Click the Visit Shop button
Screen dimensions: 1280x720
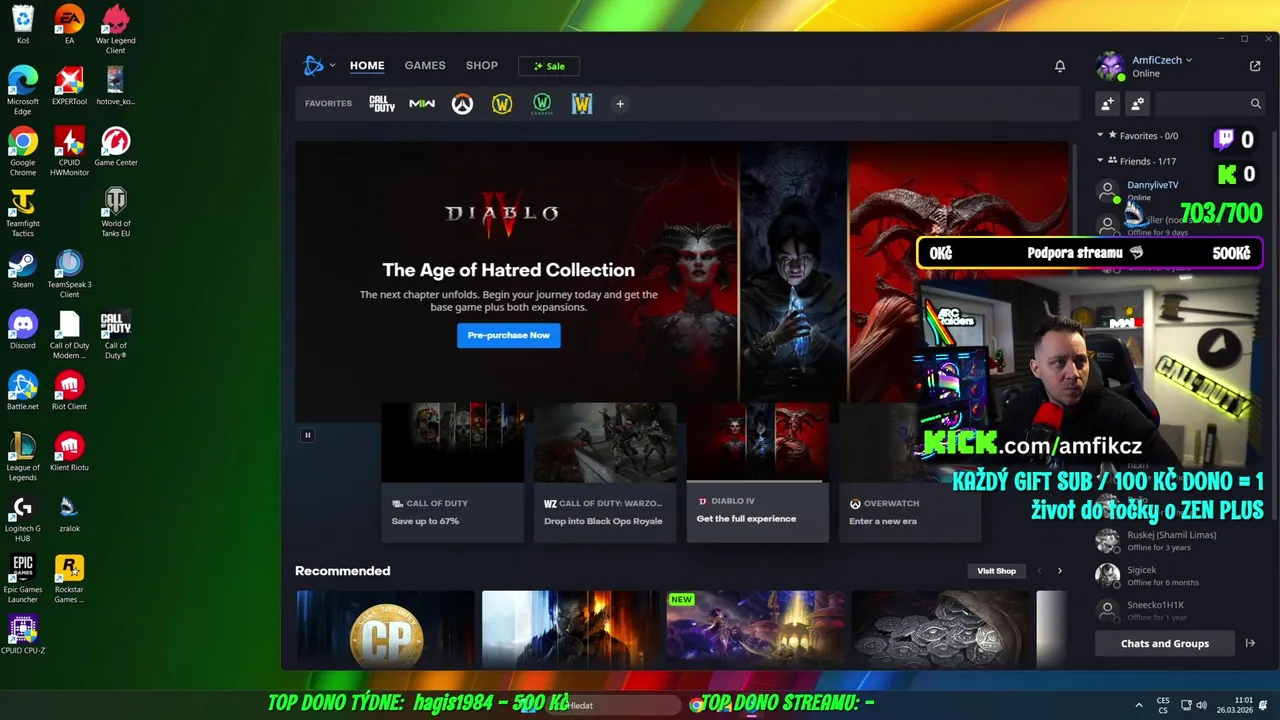996,571
